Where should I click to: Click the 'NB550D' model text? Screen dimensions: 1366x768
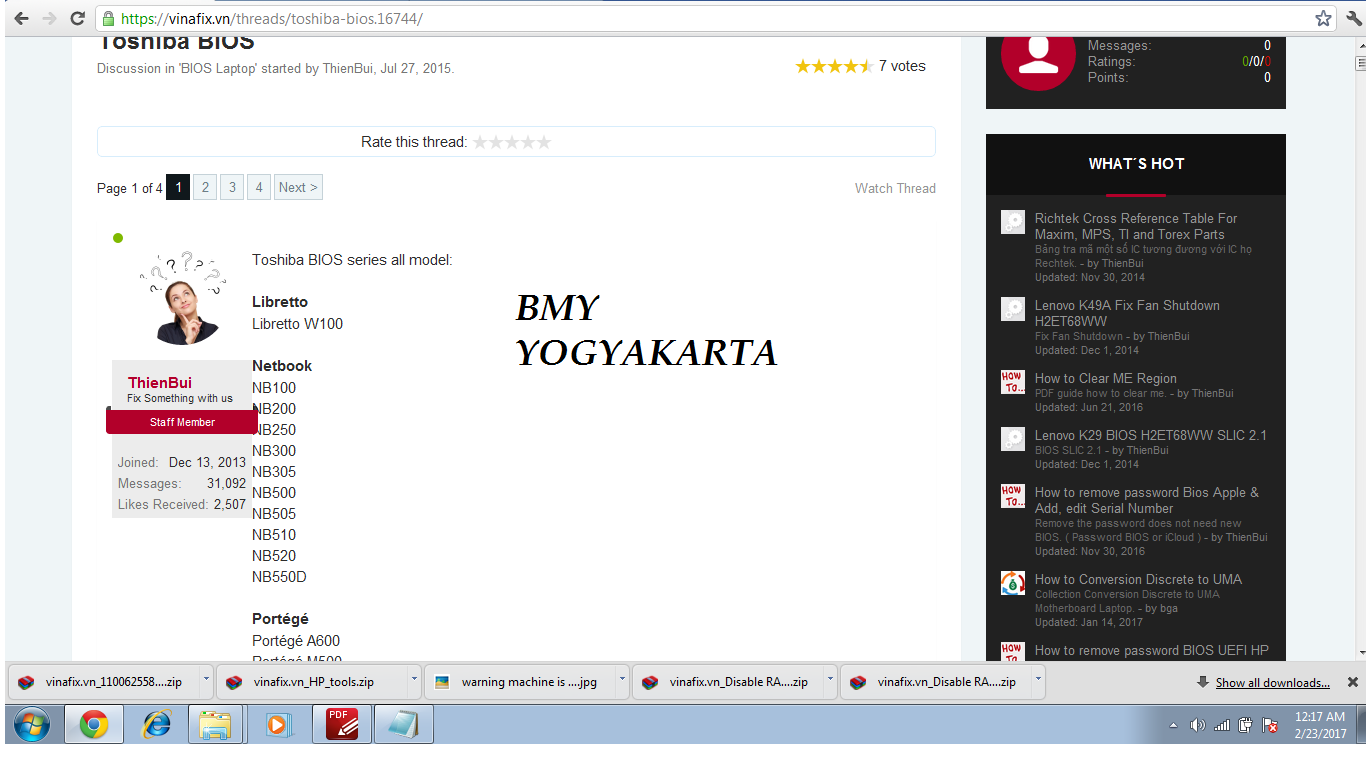coord(279,577)
